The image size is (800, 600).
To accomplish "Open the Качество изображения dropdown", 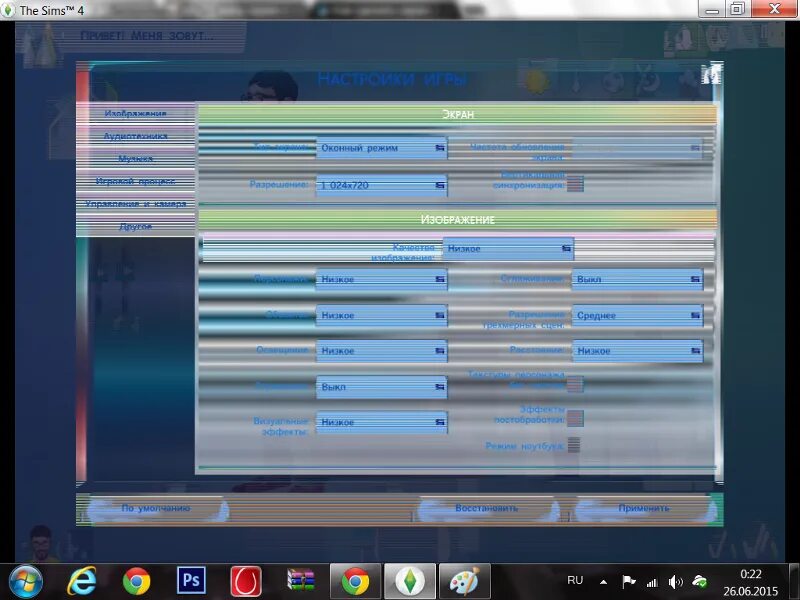I will click(508, 248).
